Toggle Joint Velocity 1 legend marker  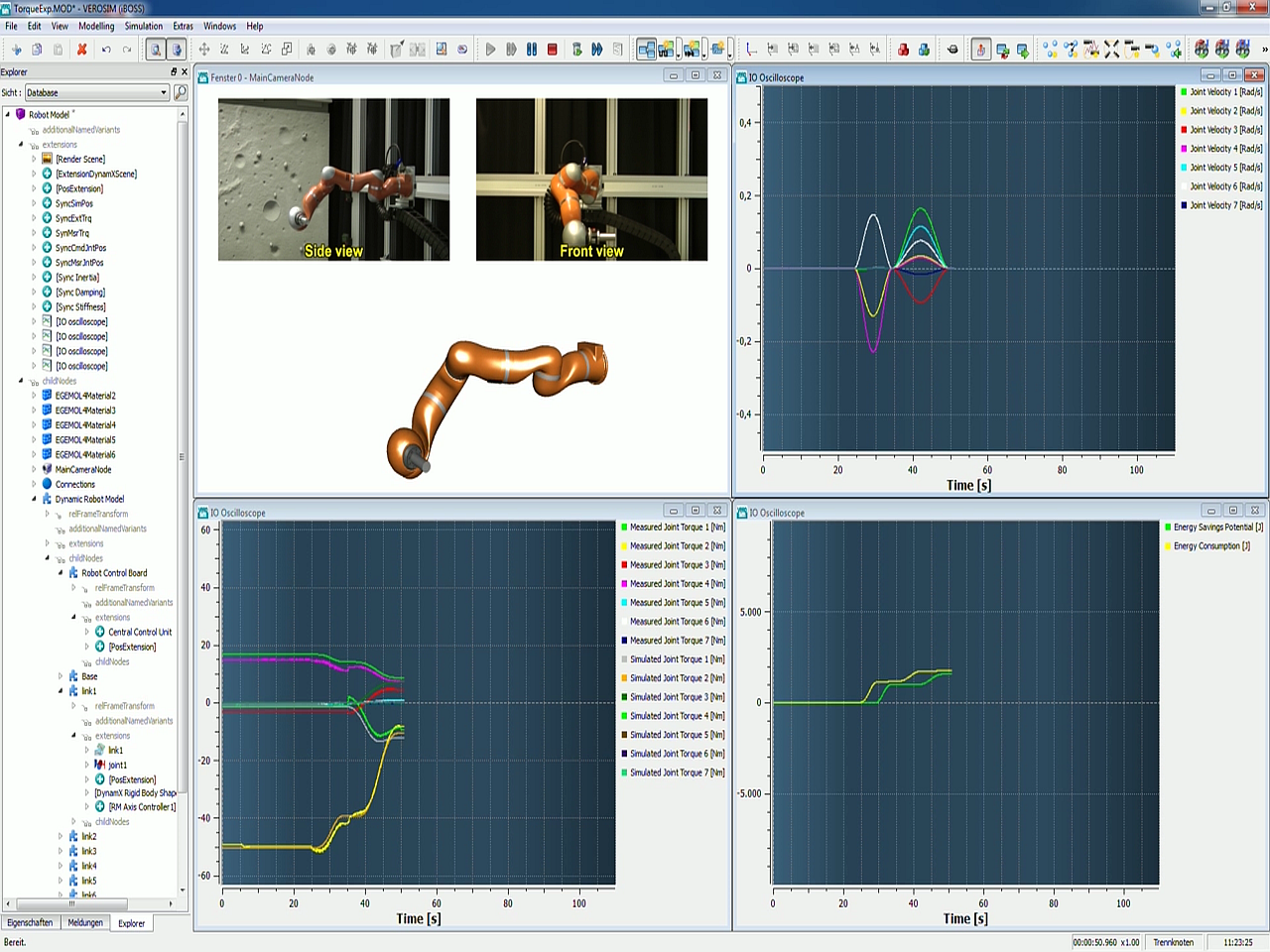click(1184, 92)
